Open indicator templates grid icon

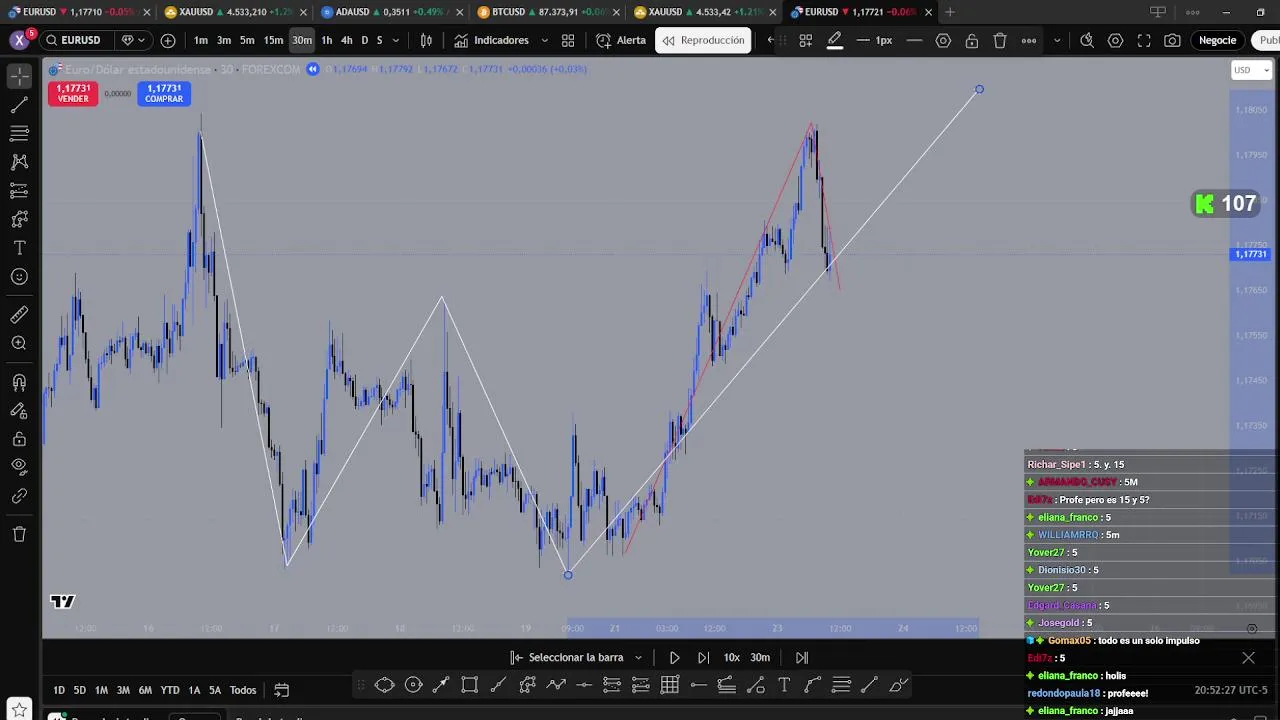pyautogui.click(x=568, y=40)
